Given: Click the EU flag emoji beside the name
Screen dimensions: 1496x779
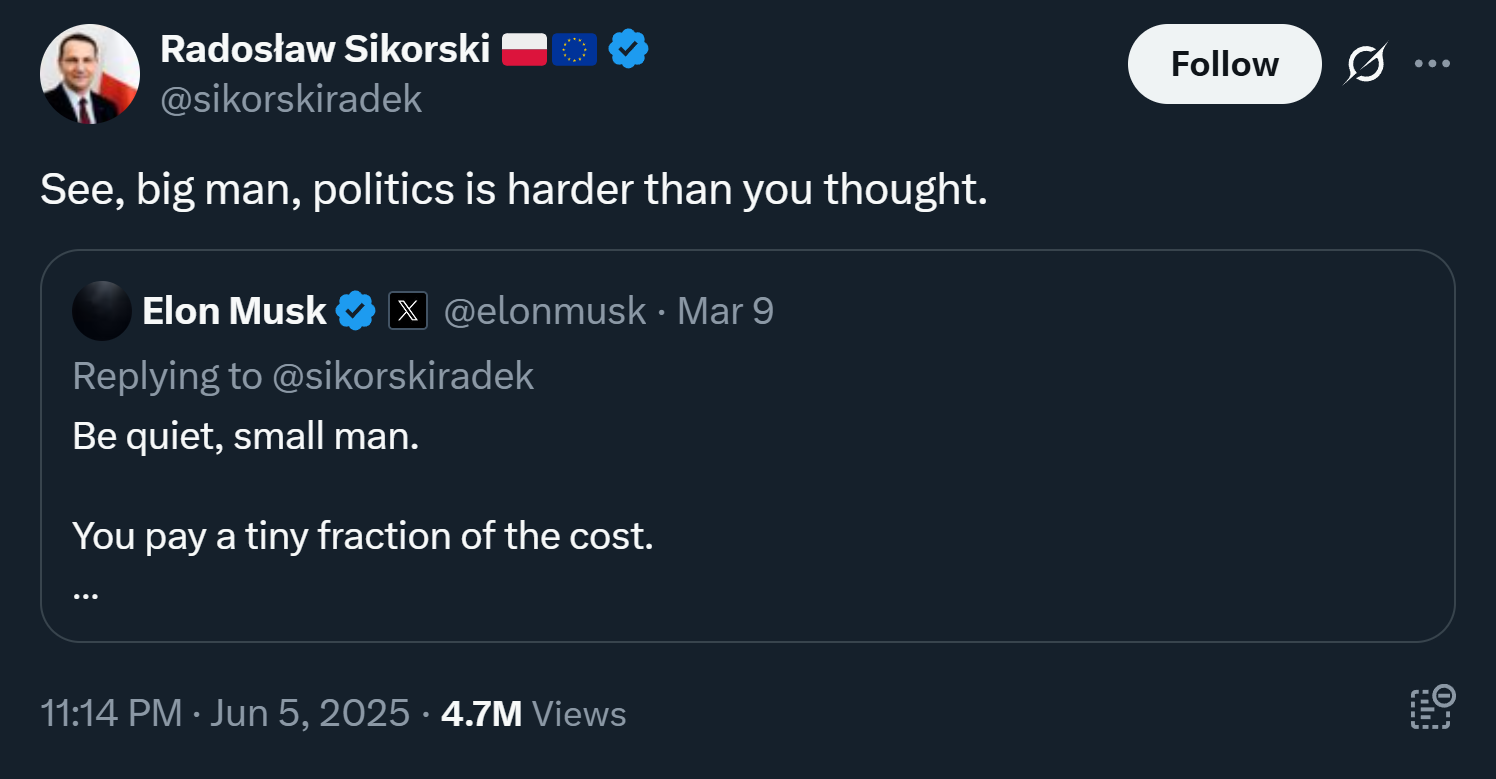Looking at the screenshot, I should coord(574,49).
